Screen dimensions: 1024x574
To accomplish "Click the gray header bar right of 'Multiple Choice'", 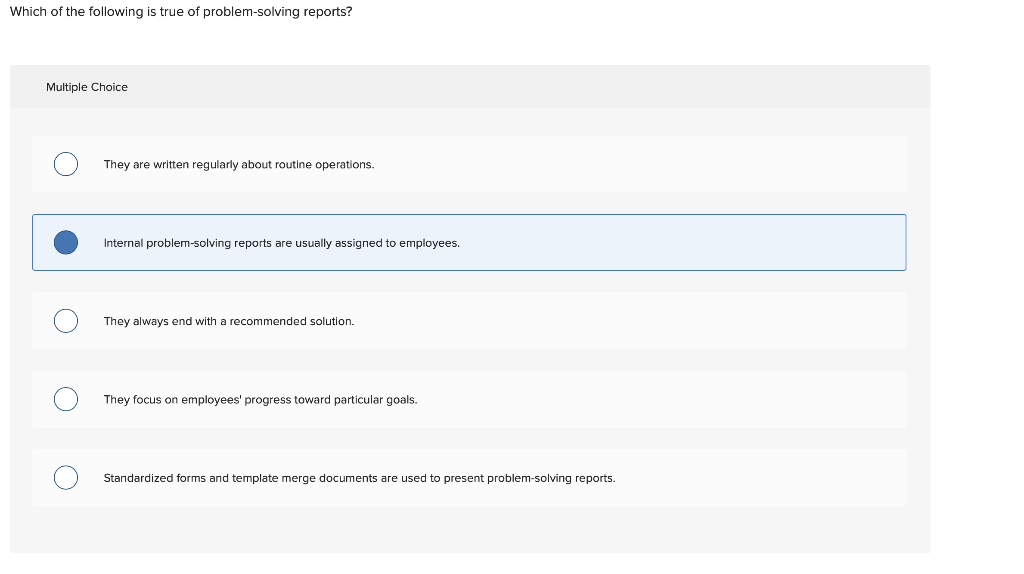I will [550, 87].
